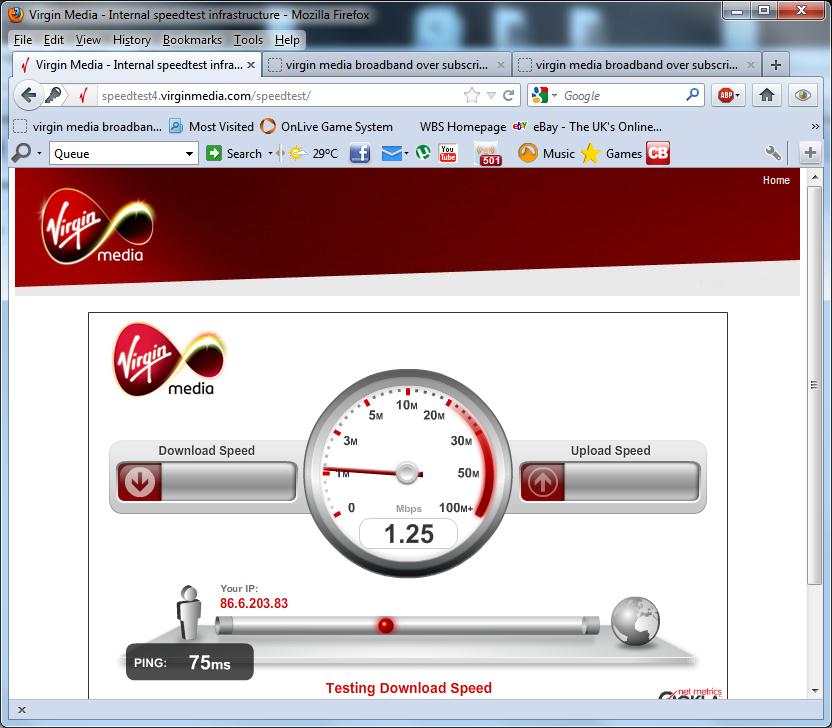The image size is (832, 728).
Task: Click the red CB toolbar icon
Action: [658, 153]
